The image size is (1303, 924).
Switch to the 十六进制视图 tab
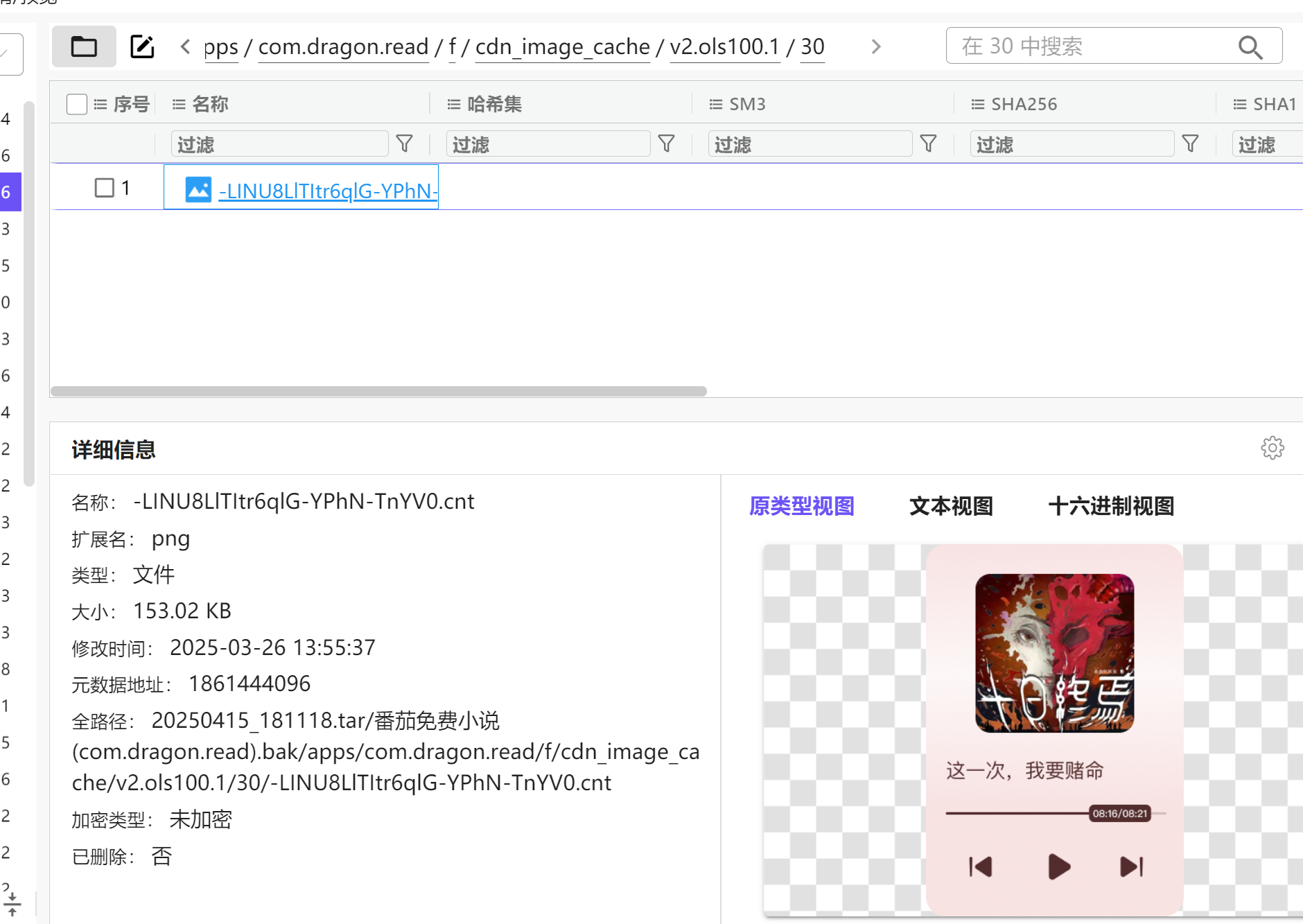pyautogui.click(x=1111, y=506)
